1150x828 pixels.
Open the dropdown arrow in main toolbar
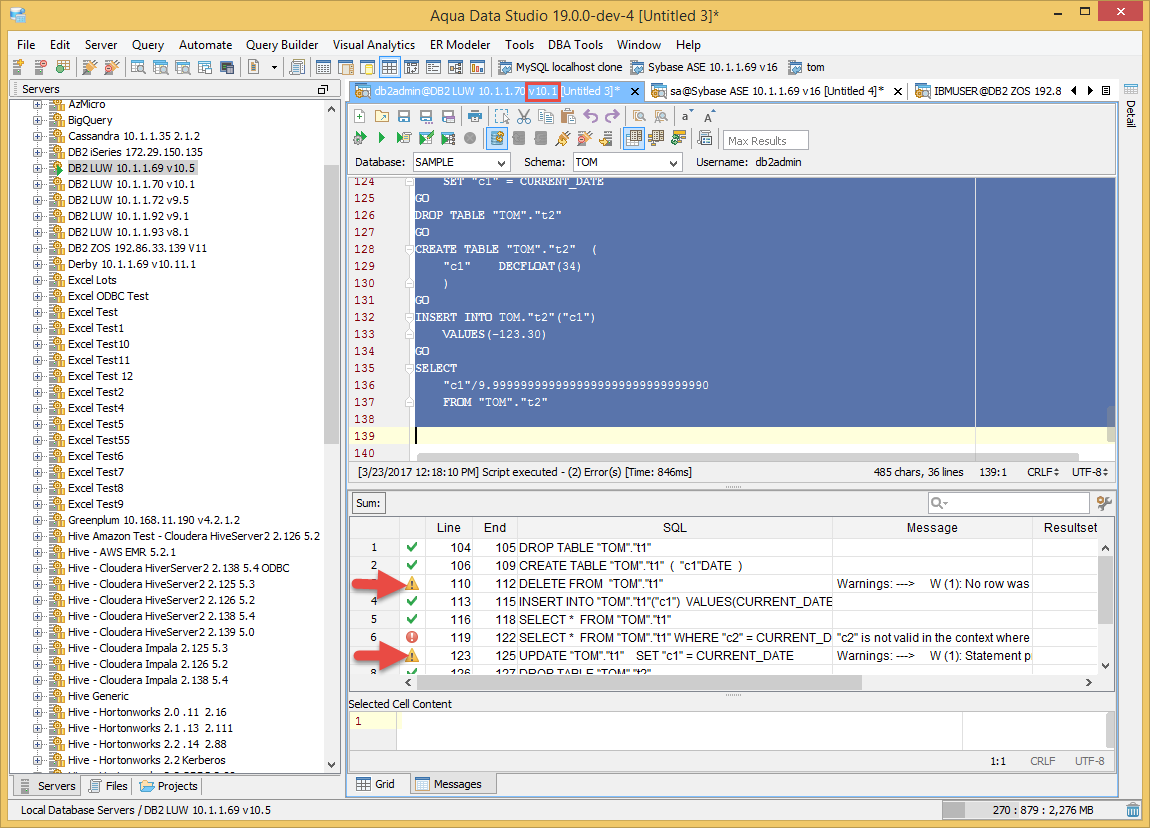(274, 67)
